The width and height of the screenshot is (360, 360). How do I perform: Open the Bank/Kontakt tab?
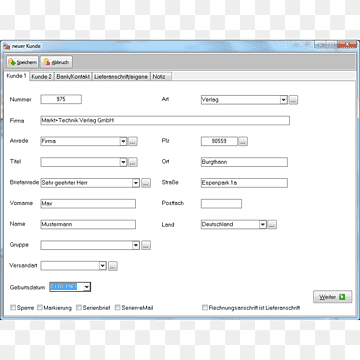pos(73,77)
